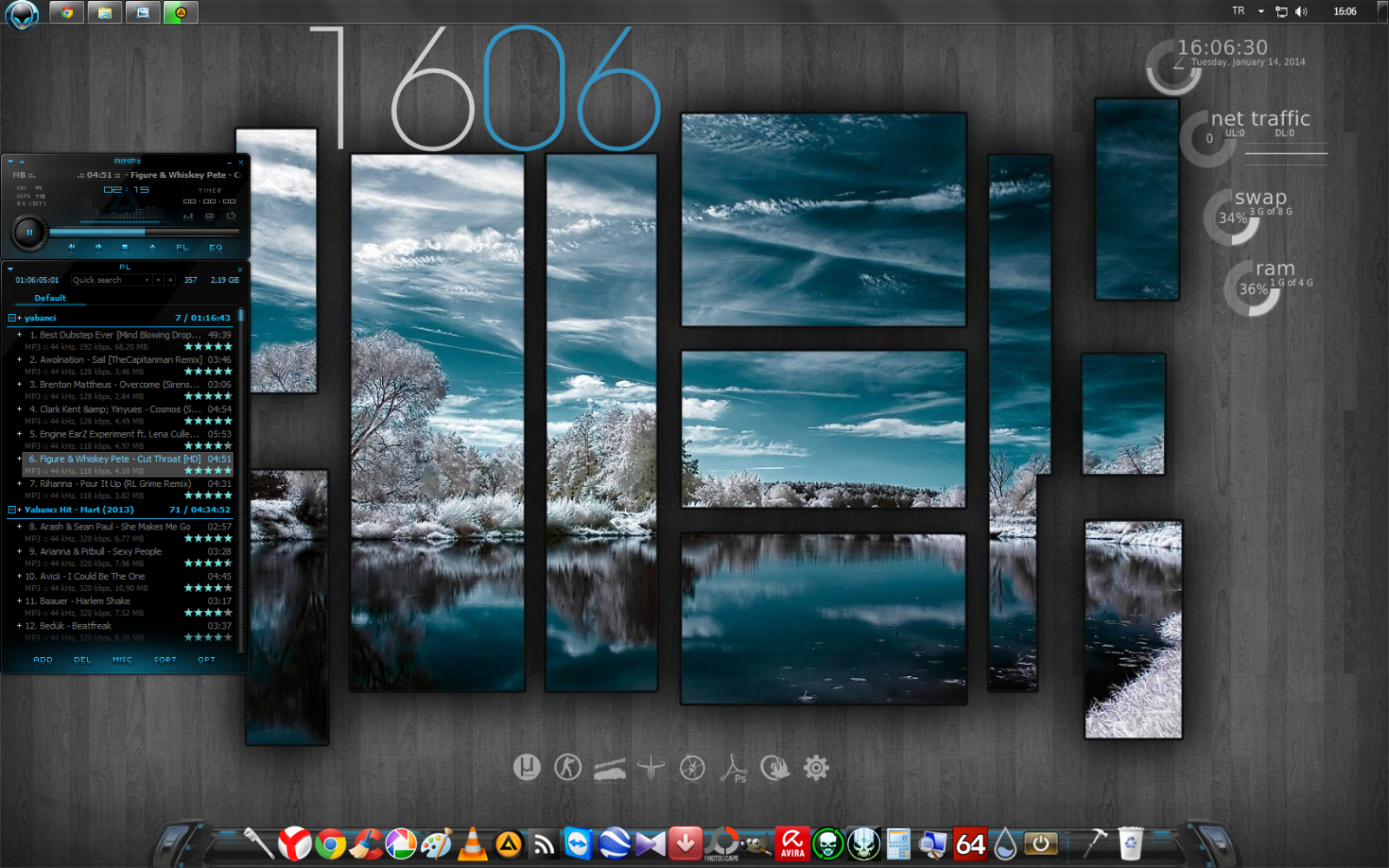Open the SORT menu in playlist footer

click(x=165, y=660)
